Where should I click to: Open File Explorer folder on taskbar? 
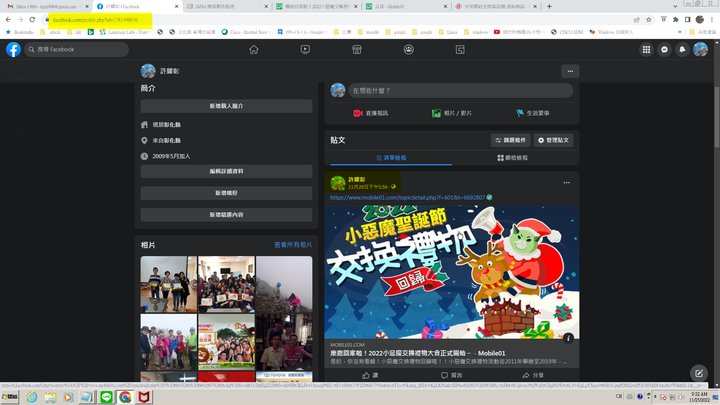pos(50,397)
